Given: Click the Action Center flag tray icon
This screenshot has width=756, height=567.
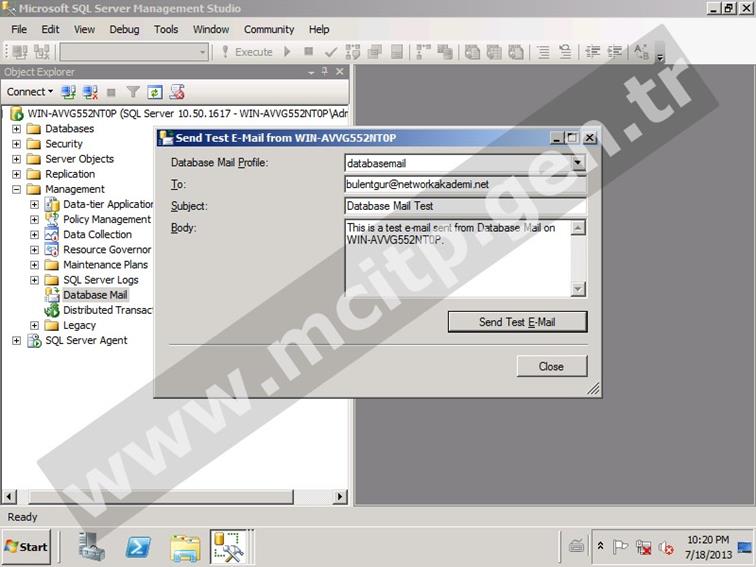Looking at the screenshot, I should [x=620, y=547].
